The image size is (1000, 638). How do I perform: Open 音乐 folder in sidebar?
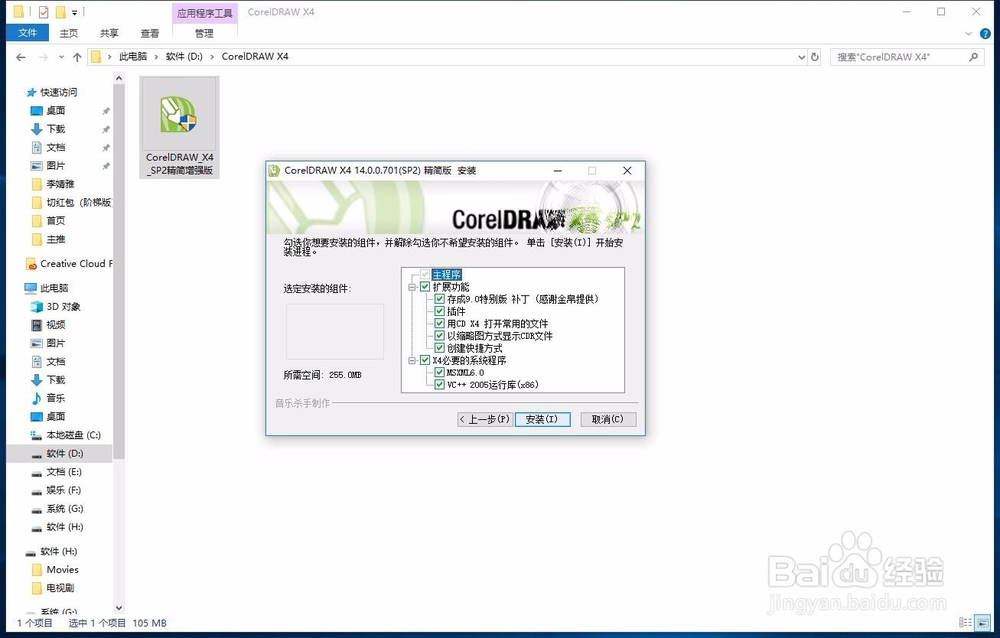click(x=55, y=398)
